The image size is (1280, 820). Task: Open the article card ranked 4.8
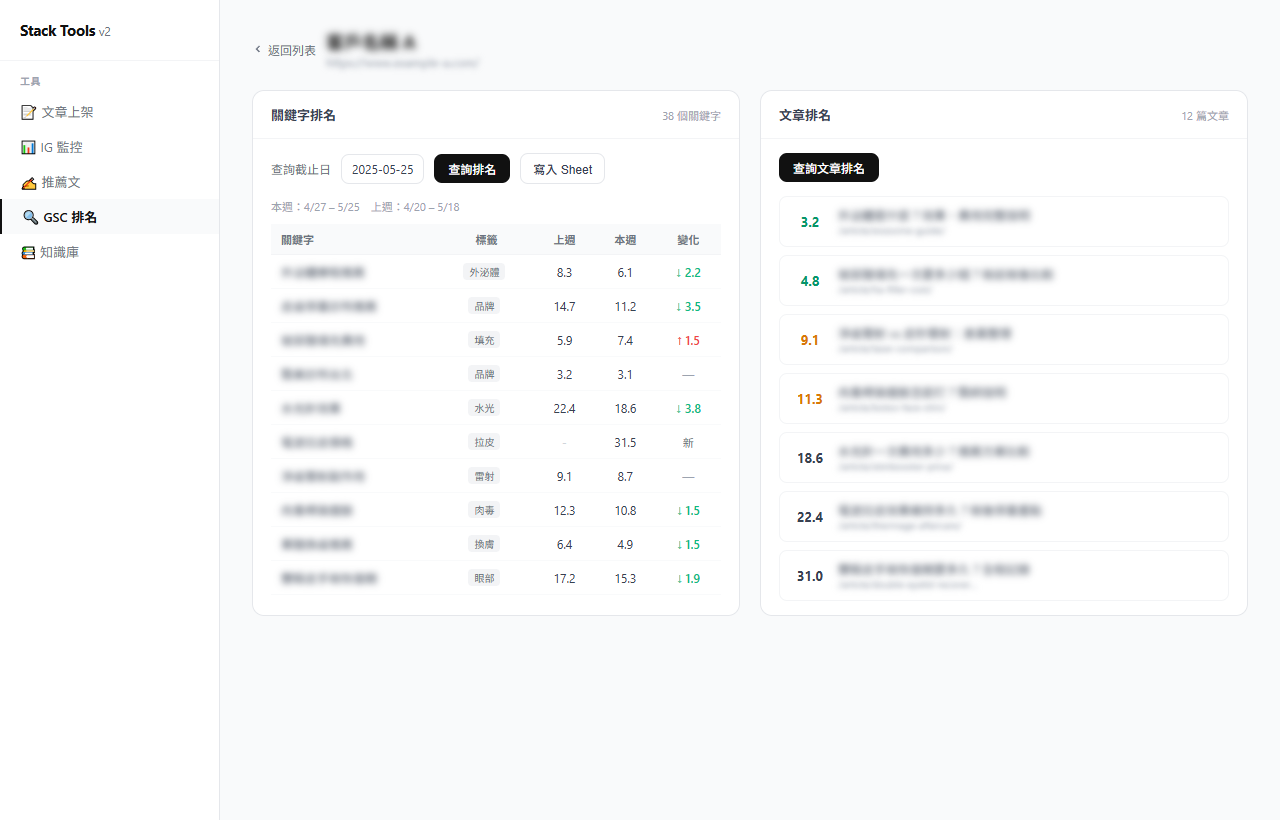(x=1004, y=280)
